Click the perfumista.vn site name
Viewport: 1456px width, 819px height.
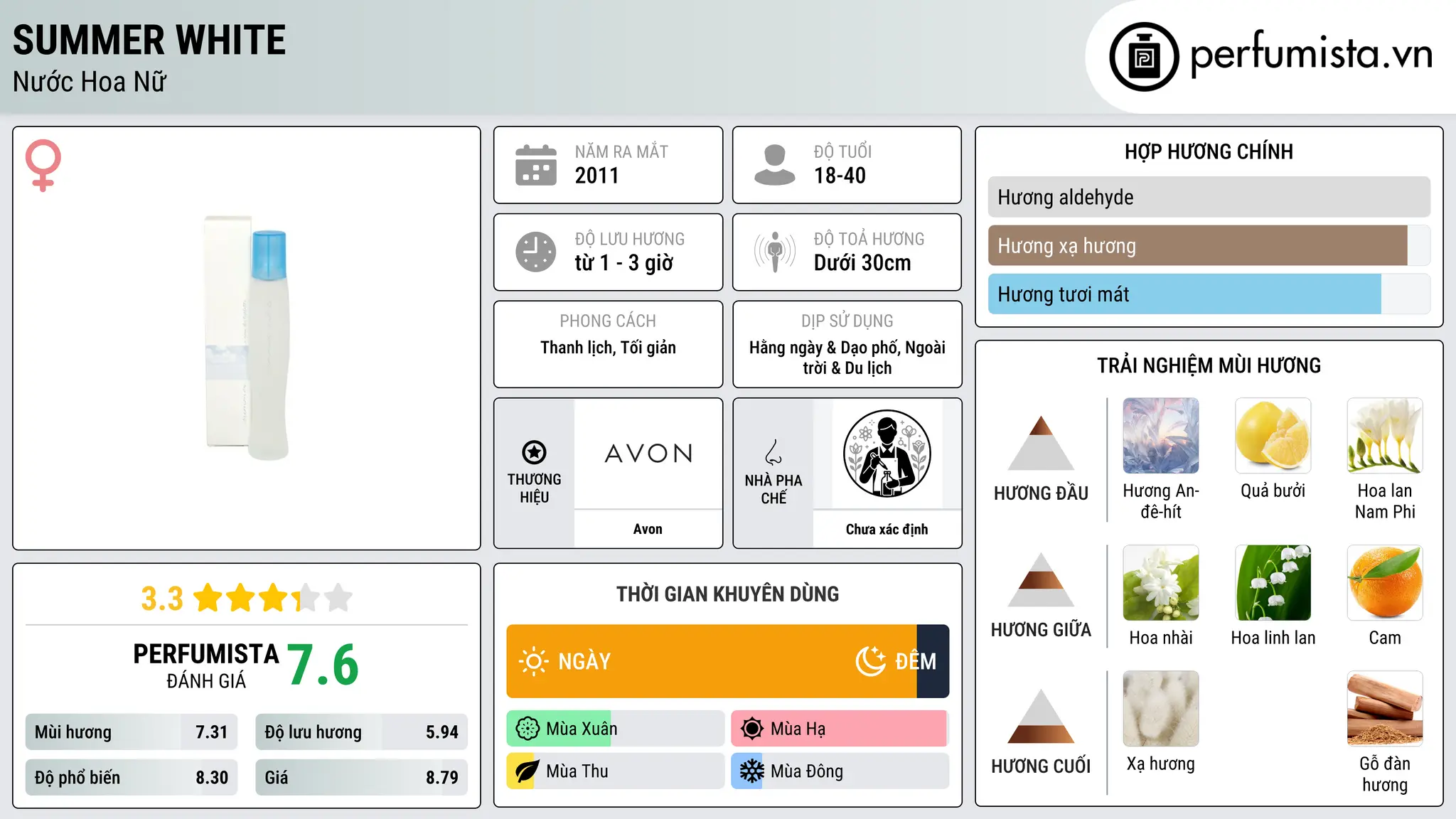tap(1312, 54)
